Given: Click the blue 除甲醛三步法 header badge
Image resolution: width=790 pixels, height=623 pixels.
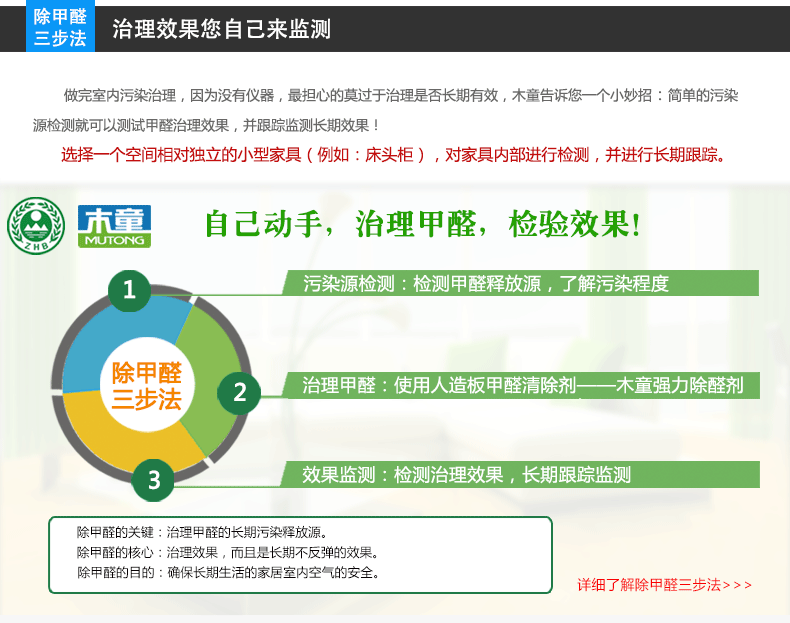Looking at the screenshot, I should pos(60,26).
